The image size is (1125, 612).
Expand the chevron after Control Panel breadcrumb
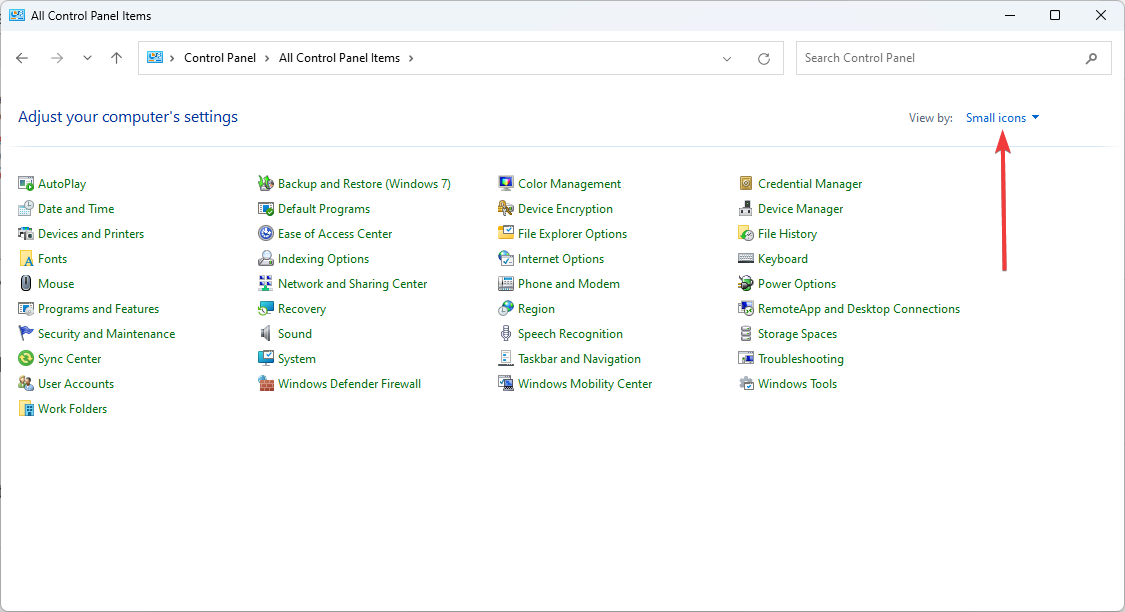267,59
